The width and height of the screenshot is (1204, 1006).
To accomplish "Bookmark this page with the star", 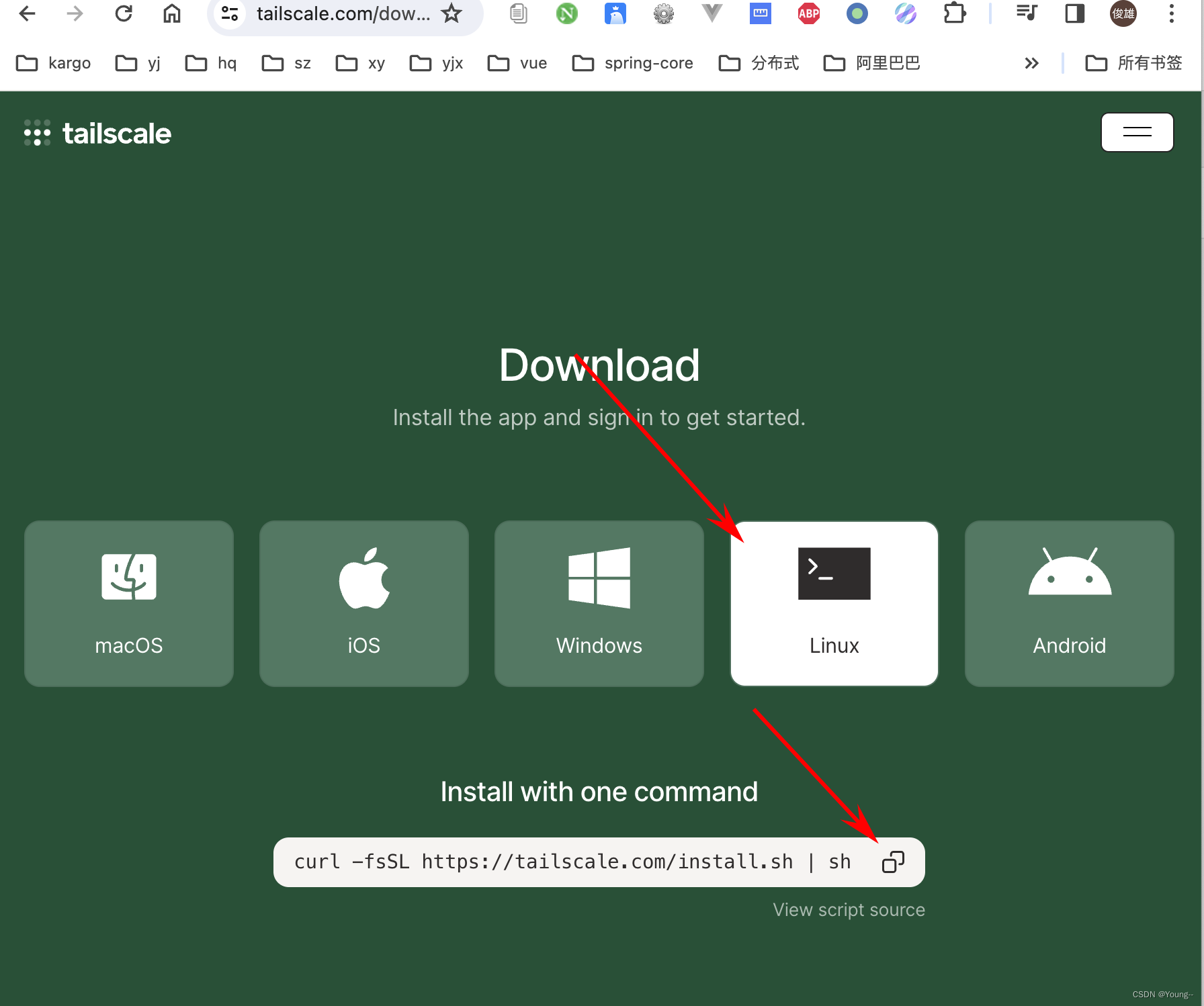I will coord(452,13).
